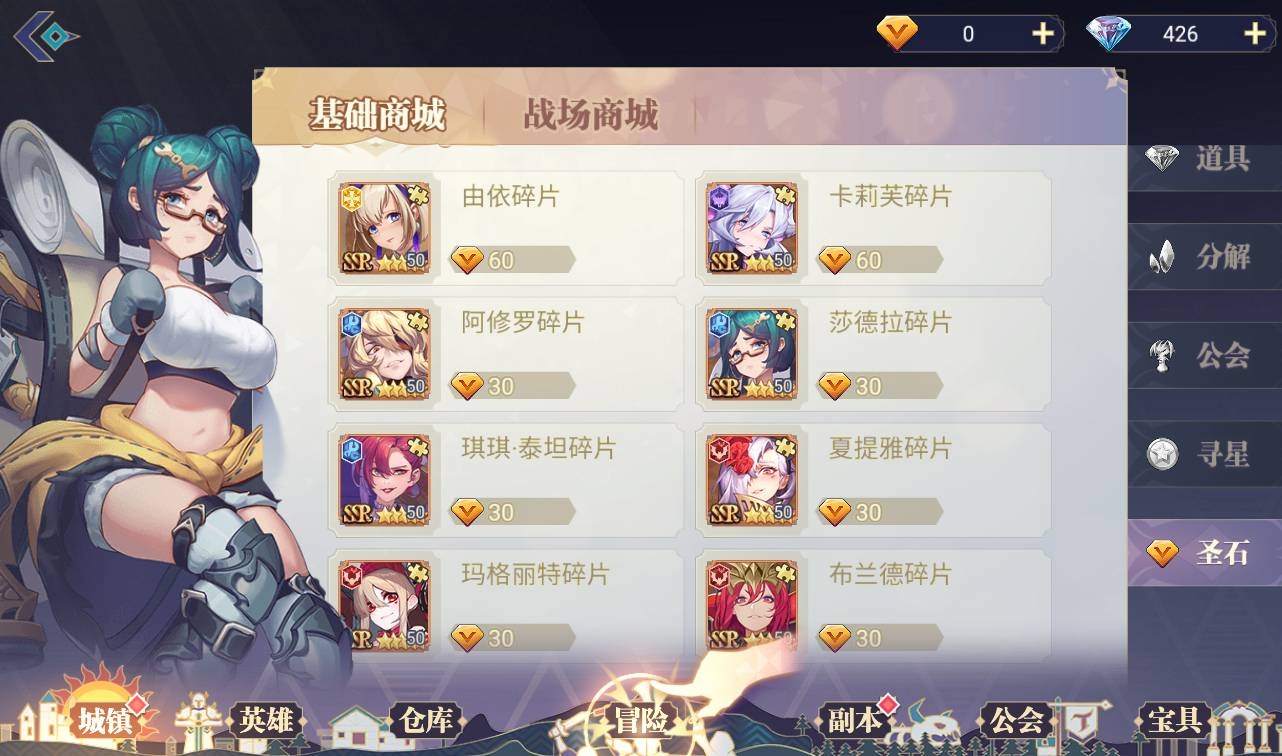Switch to the 基础商城 tab
Screen dimensions: 1282x756
tap(376, 115)
